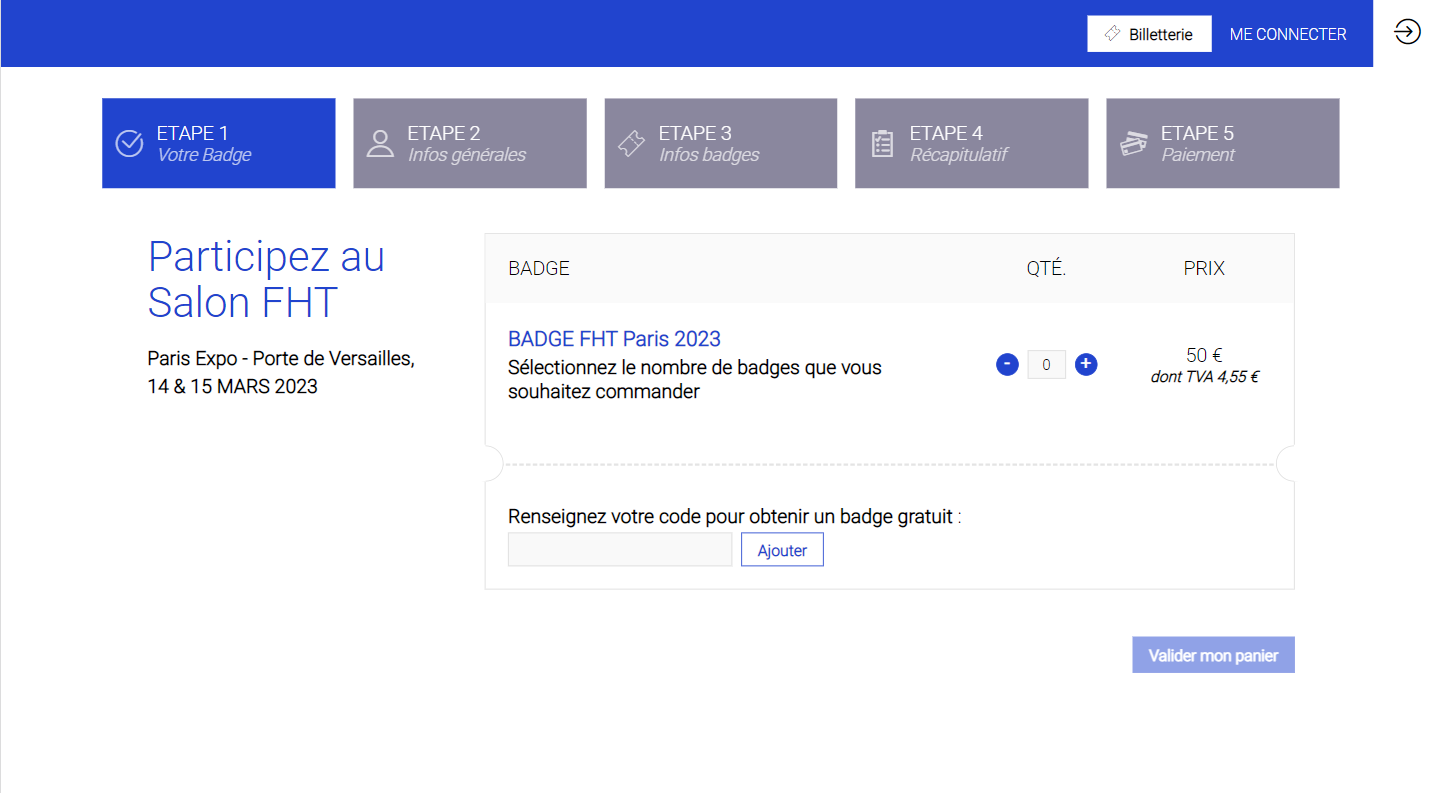Go to ETAPE 2 Infos générales step
Image resolution: width=1440 pixels, height=793 pixels.
click(x=470, y=143)
